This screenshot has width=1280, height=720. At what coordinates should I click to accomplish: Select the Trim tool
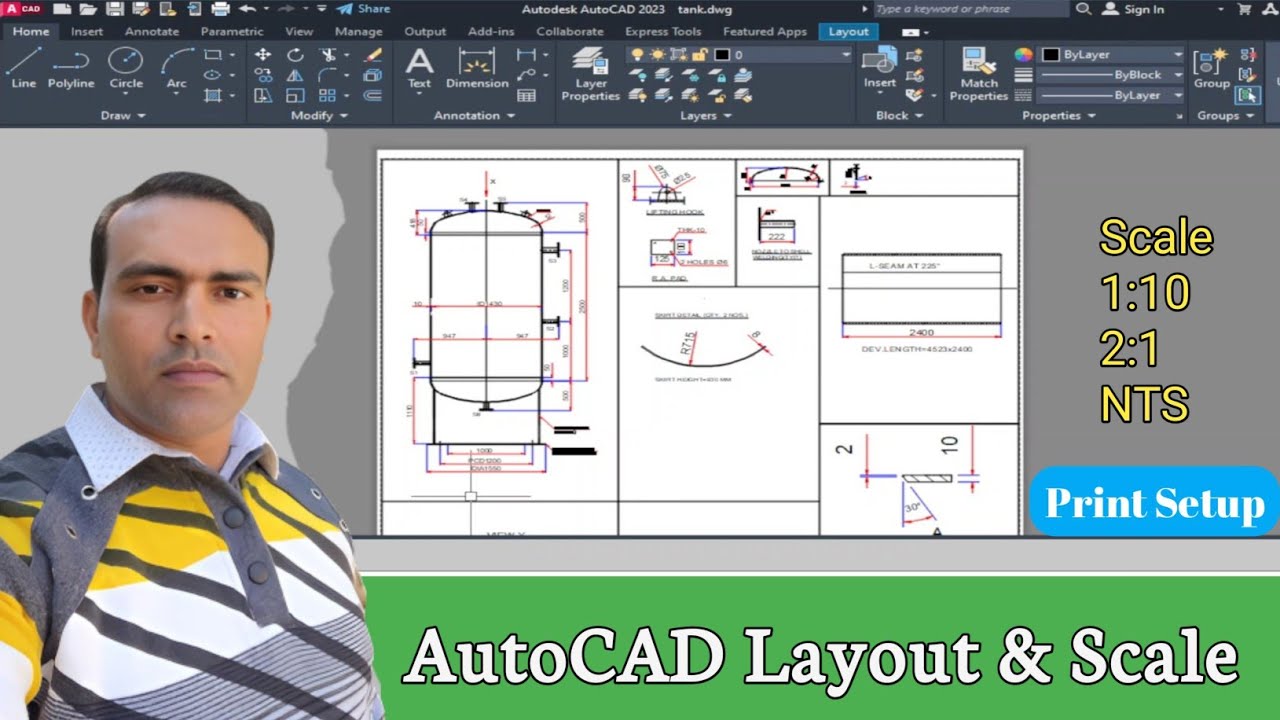point(328,55)
